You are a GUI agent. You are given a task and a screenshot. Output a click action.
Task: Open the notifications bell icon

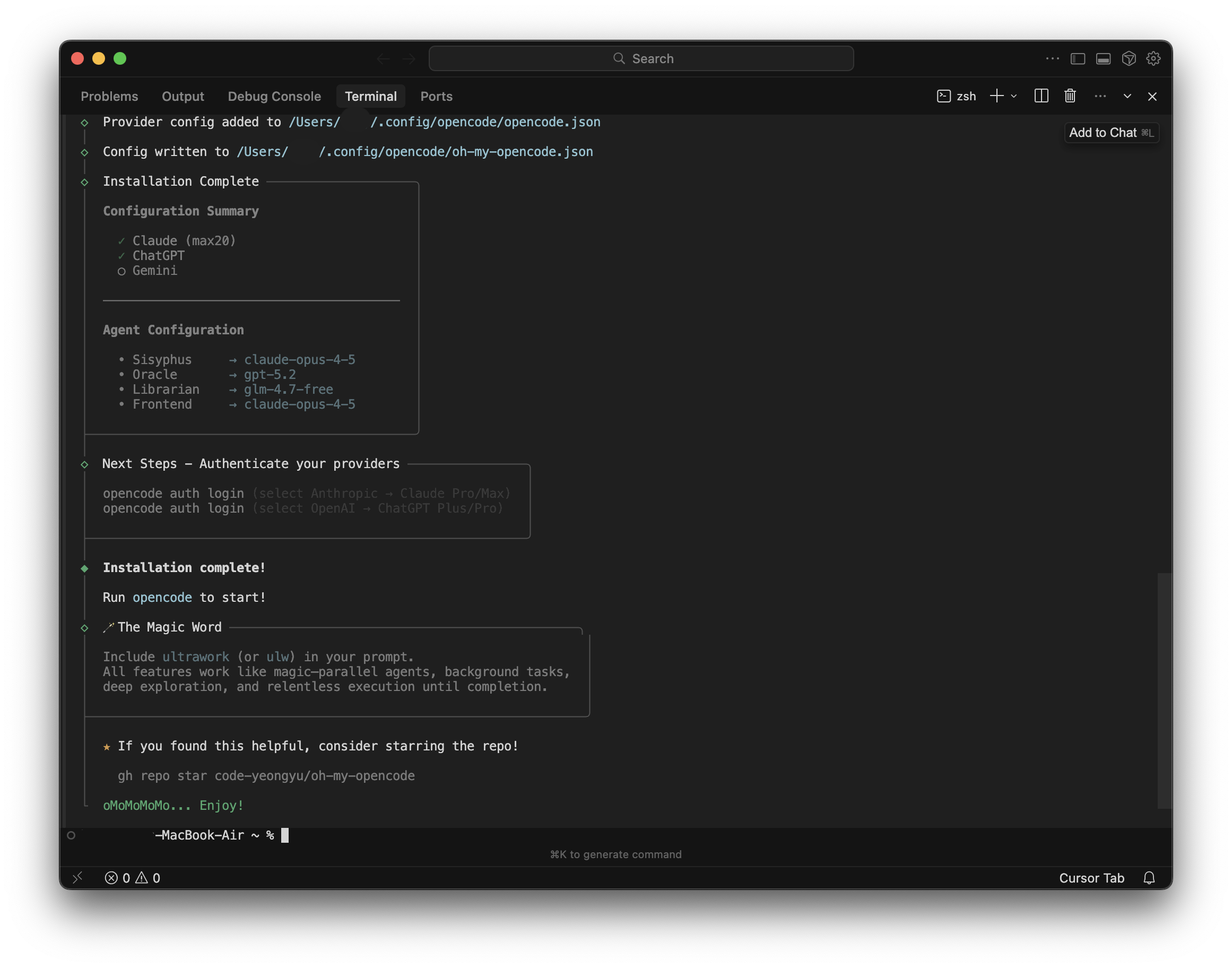point(1149,878)
